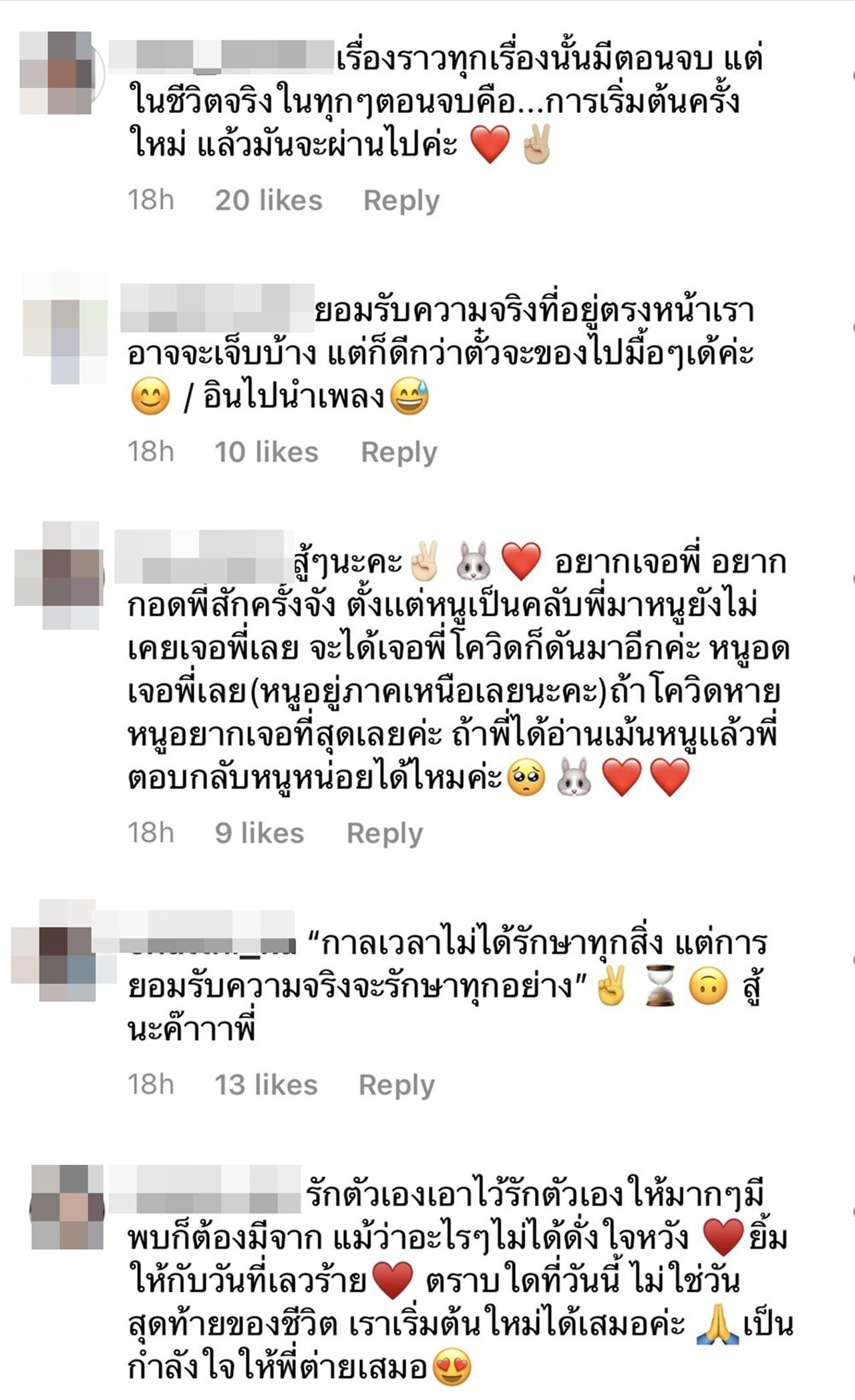
Task: View who gave 9 likes
Action: click(x=259, y=833)
